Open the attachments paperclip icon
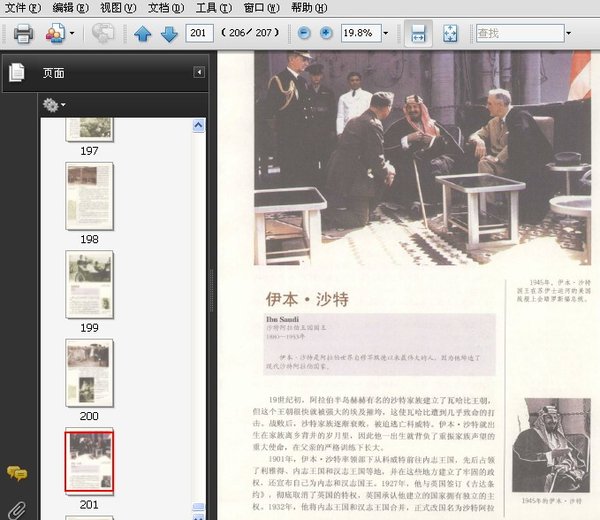600x520 pixels. point(17,510)
